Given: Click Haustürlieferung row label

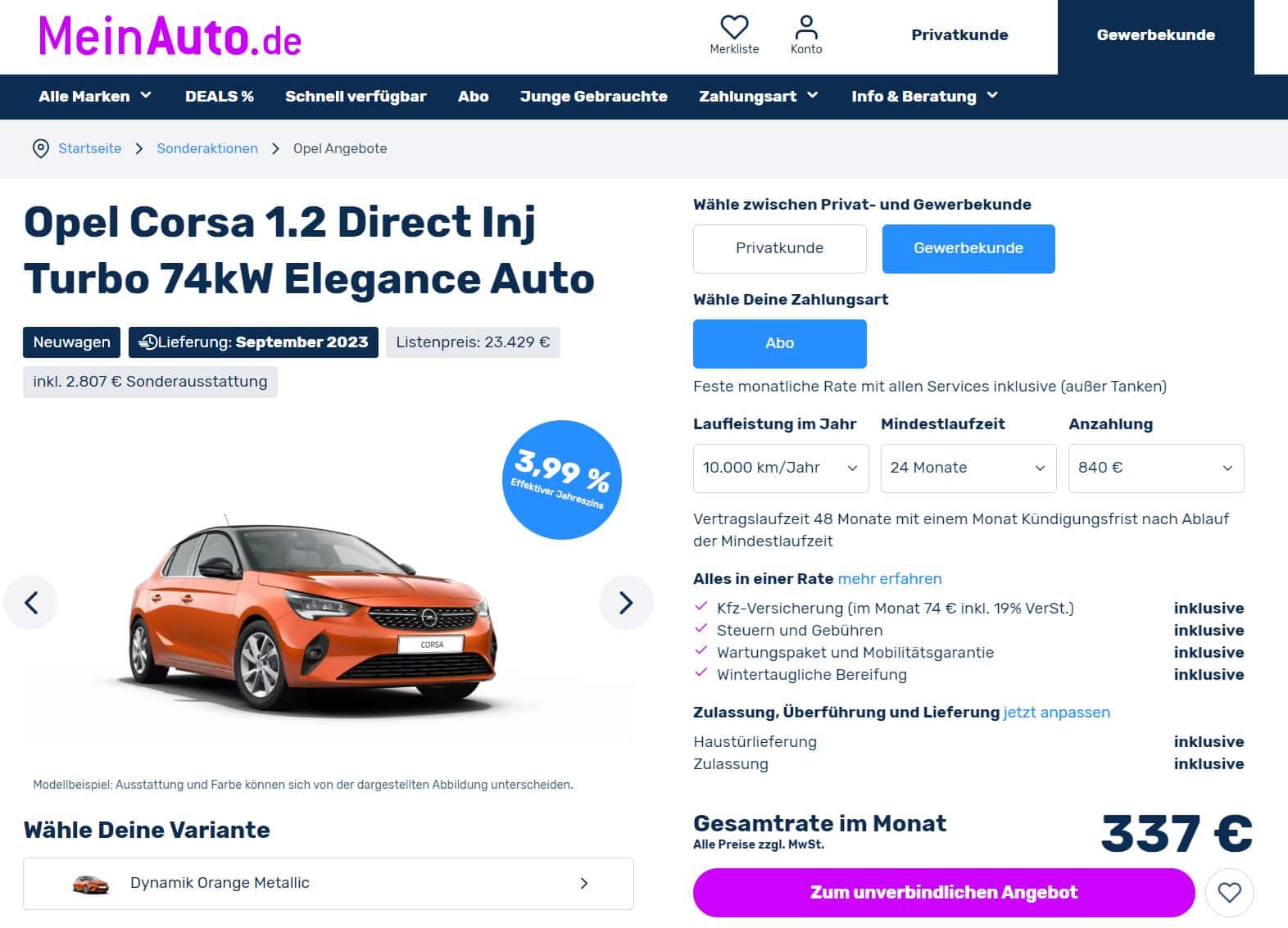Looking at the screenshot, I should pyautogui.click(x=755, y=742).
